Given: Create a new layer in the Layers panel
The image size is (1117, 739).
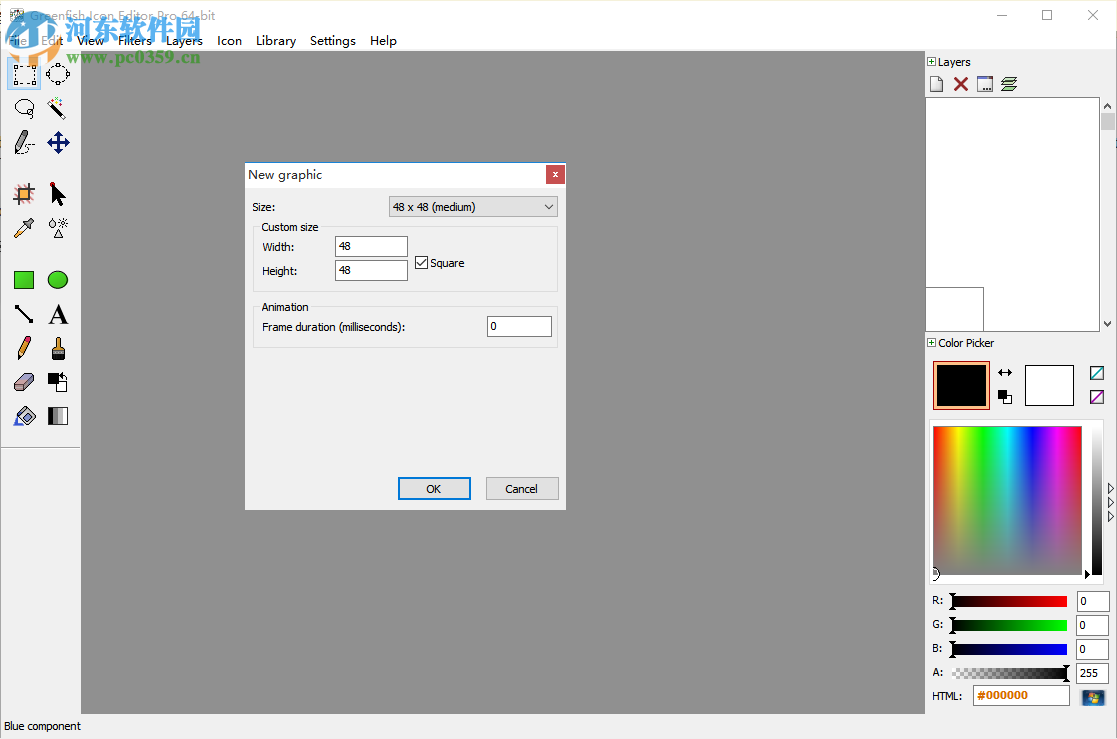Looking at the screenshot, I should click(x=936, y=83).
